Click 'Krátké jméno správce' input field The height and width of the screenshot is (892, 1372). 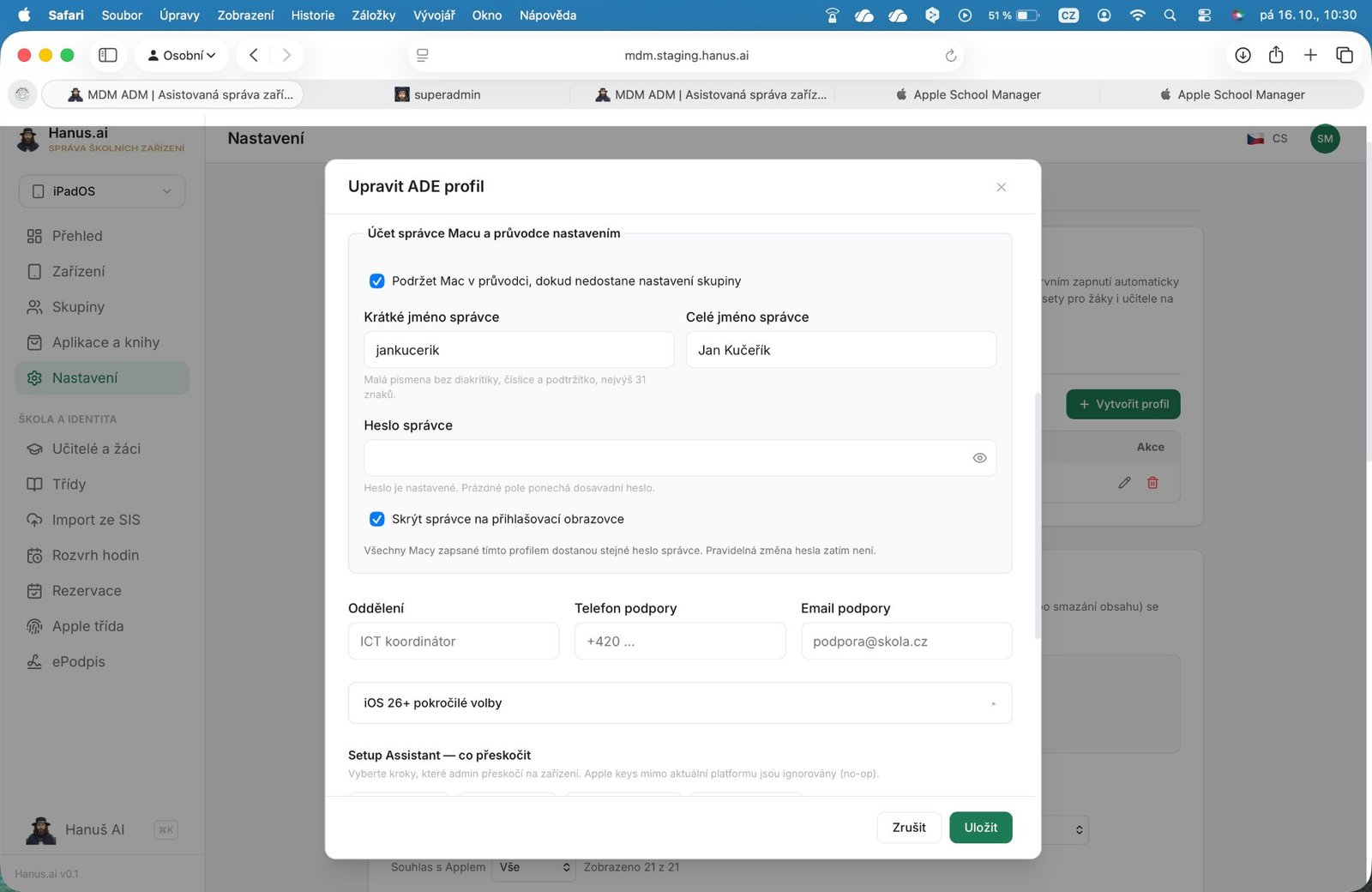pyautogui.click(x=519, y=350)
